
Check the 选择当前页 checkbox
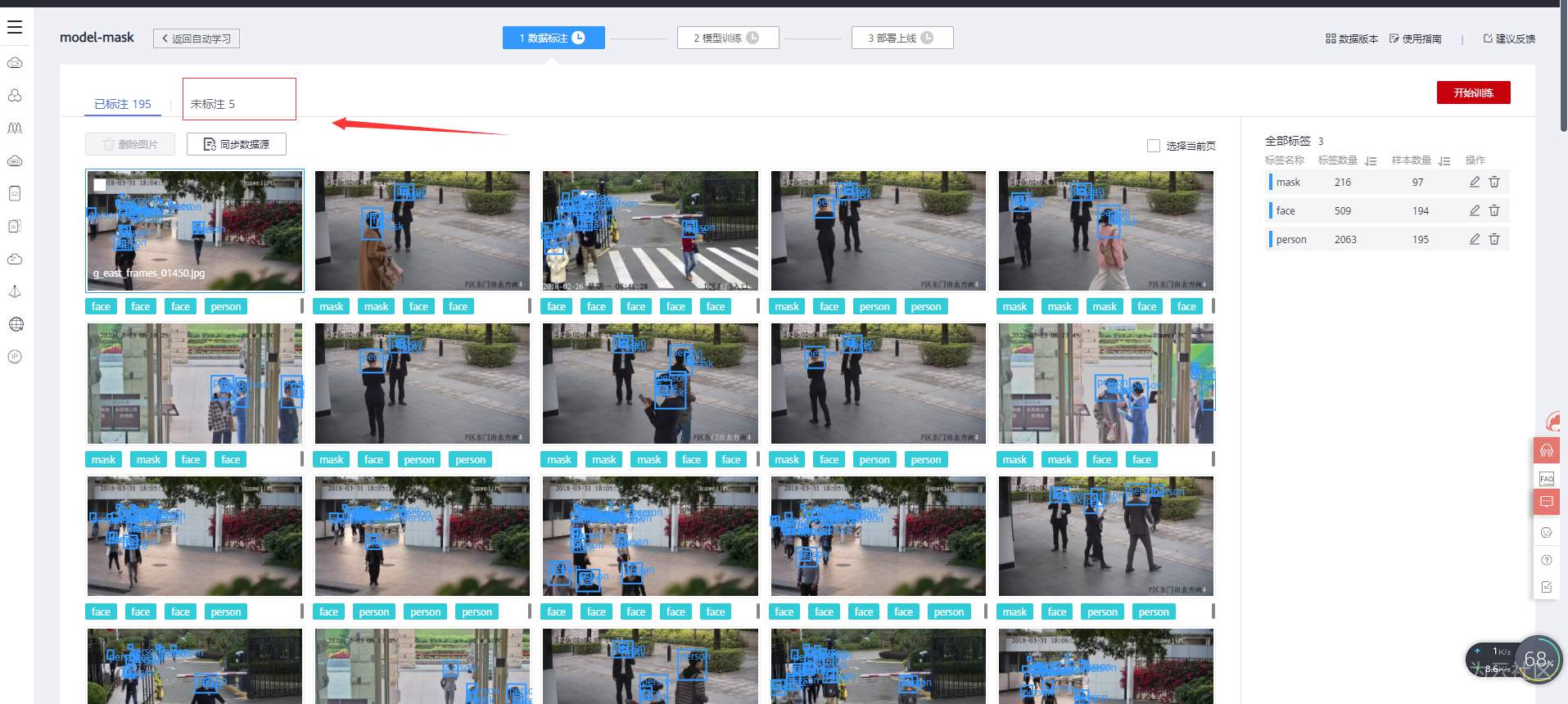click(1154, 146)
